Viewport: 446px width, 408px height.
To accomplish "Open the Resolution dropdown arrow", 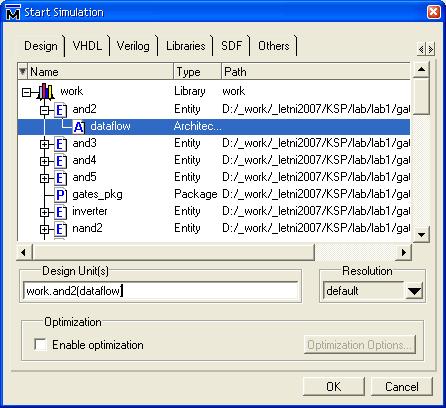I will 414,291.
